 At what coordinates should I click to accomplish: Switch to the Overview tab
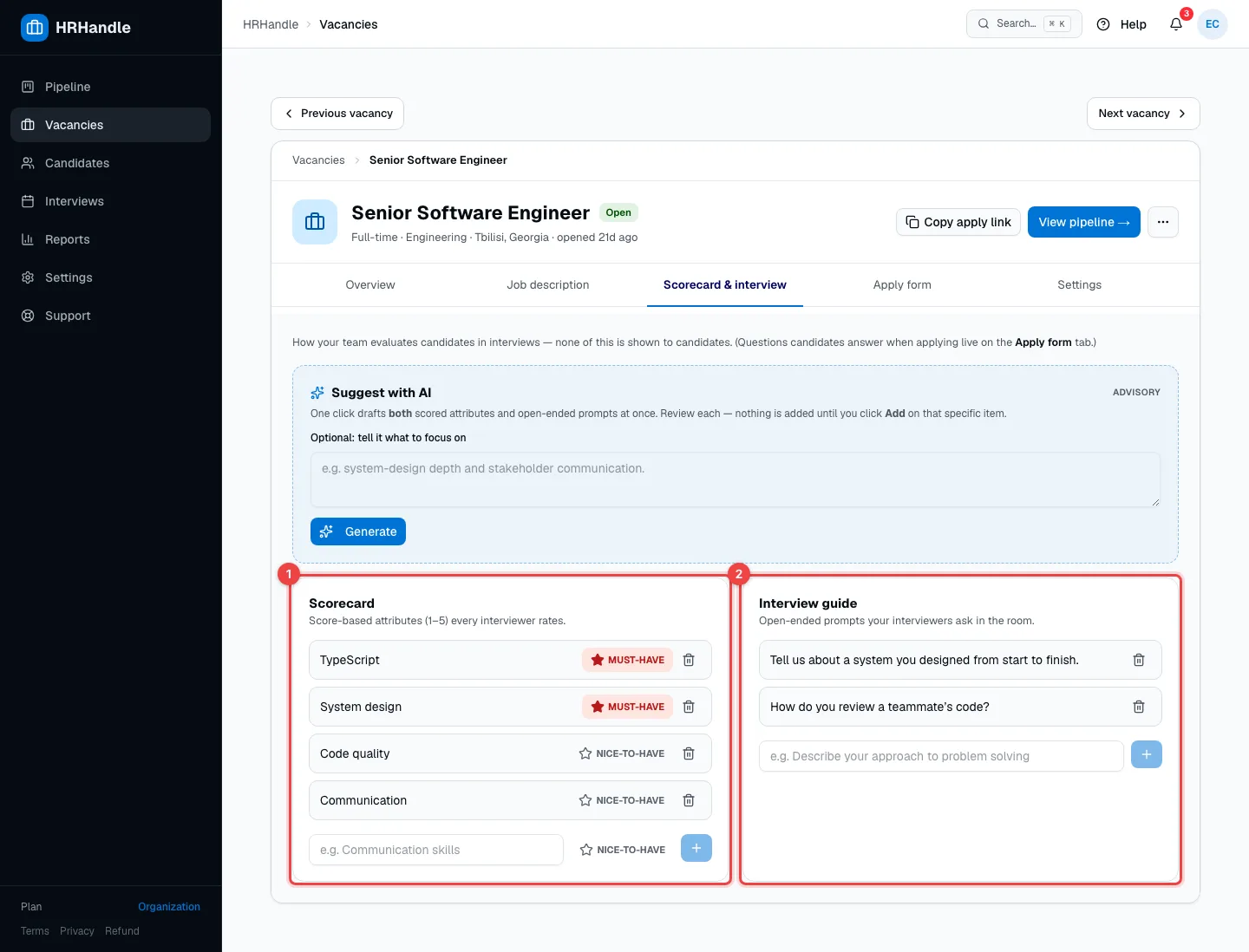coord(370,284)
